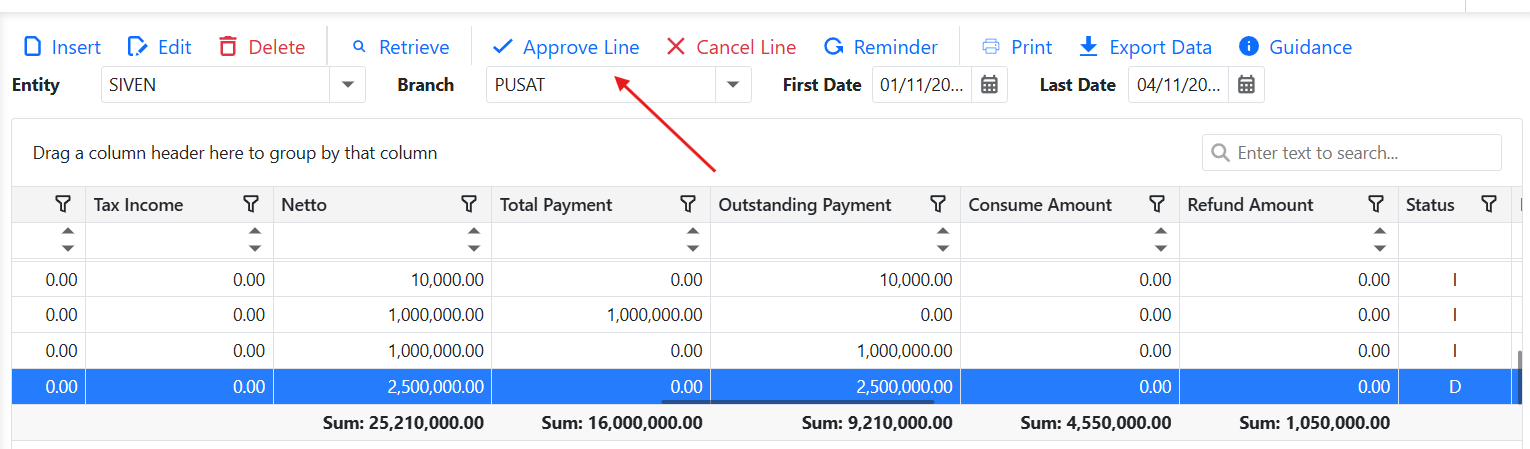Viewport: 1530px width, 449px height.
Task: Open the First Date calendar picker
Action: pos(989,85)
